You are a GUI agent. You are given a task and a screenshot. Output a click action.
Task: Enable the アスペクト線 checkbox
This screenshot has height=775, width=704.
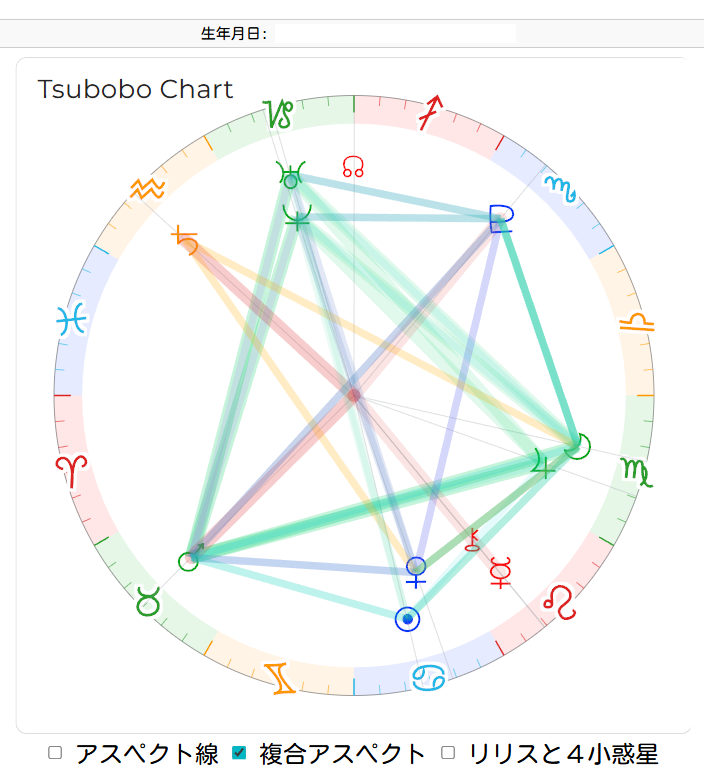[56, 753]
